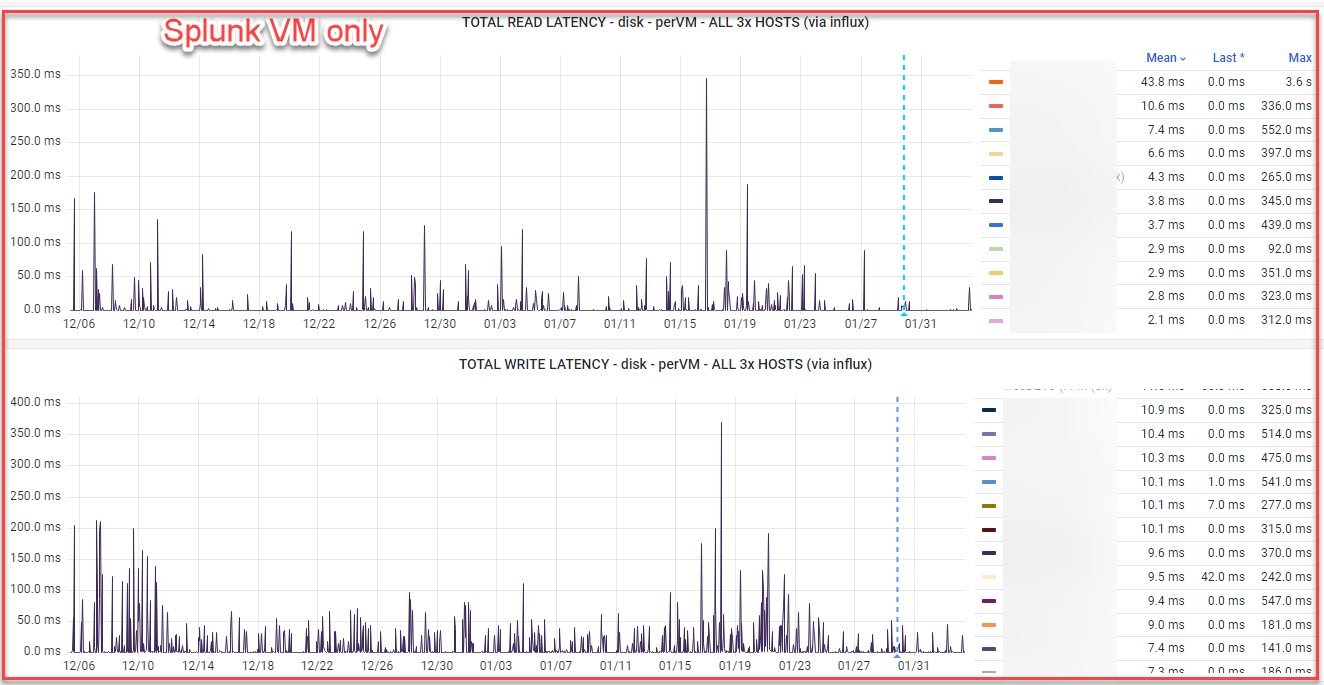This screenshot has height=685, width=1324.
Task: Click the 2.8 ms mean value
Action: pyautogui.click(x=1166, y=296)
